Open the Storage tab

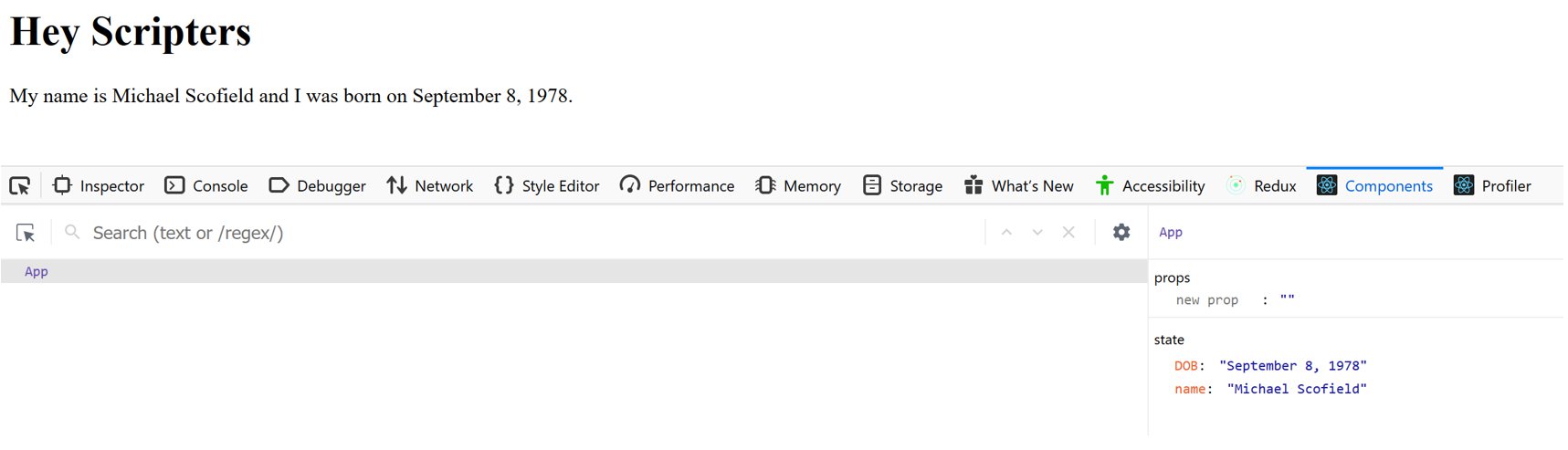902,186
